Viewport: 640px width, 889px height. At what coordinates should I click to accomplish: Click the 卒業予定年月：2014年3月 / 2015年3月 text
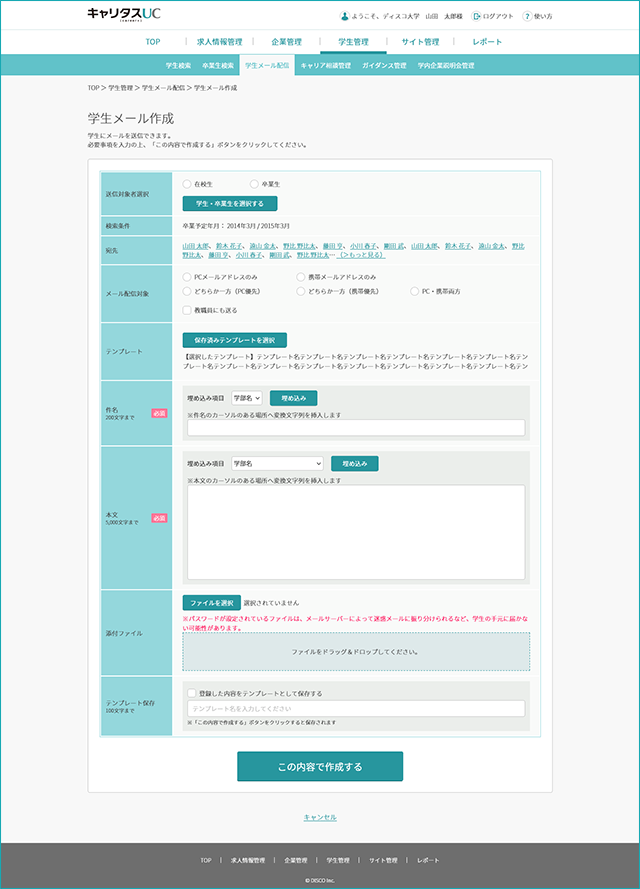pyautogui.click(x=236, y=226)
